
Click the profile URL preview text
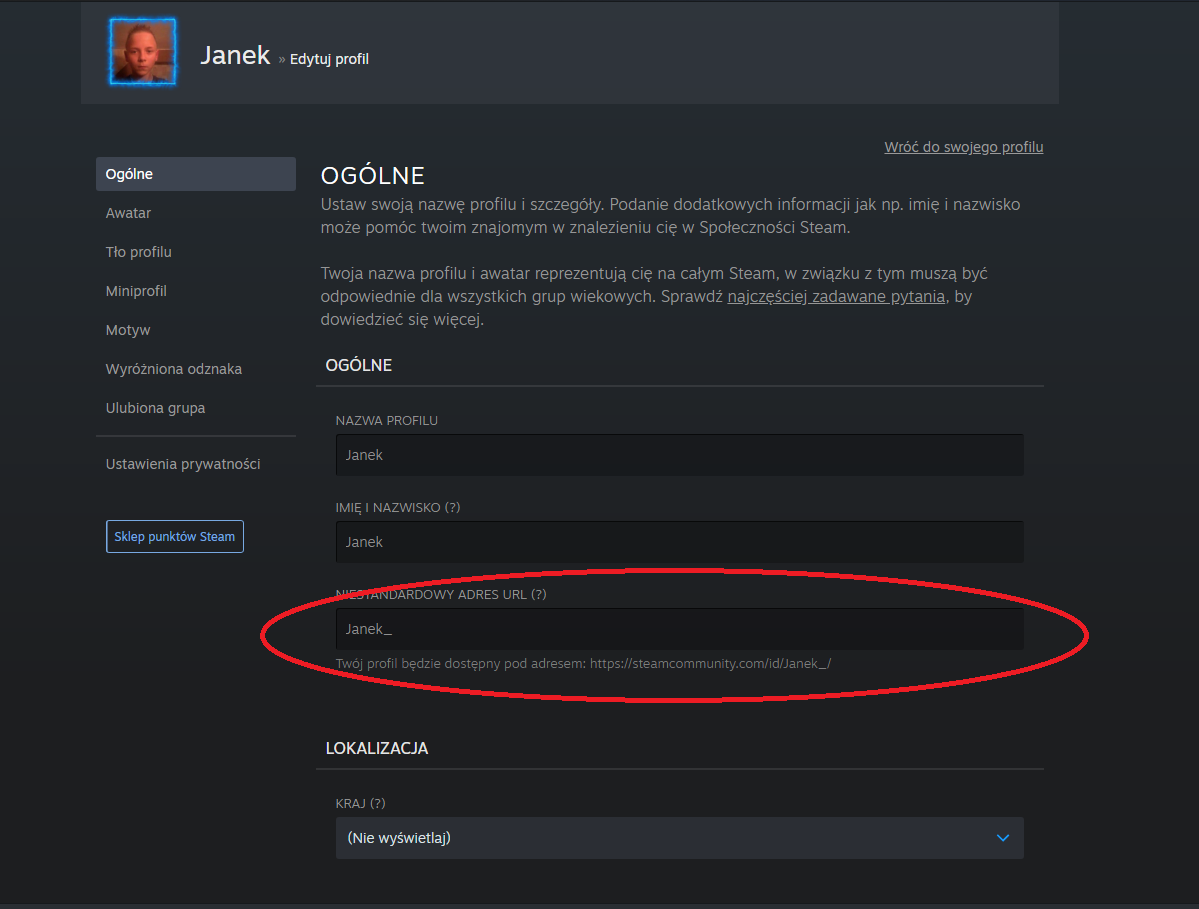(x=583, y=664)
